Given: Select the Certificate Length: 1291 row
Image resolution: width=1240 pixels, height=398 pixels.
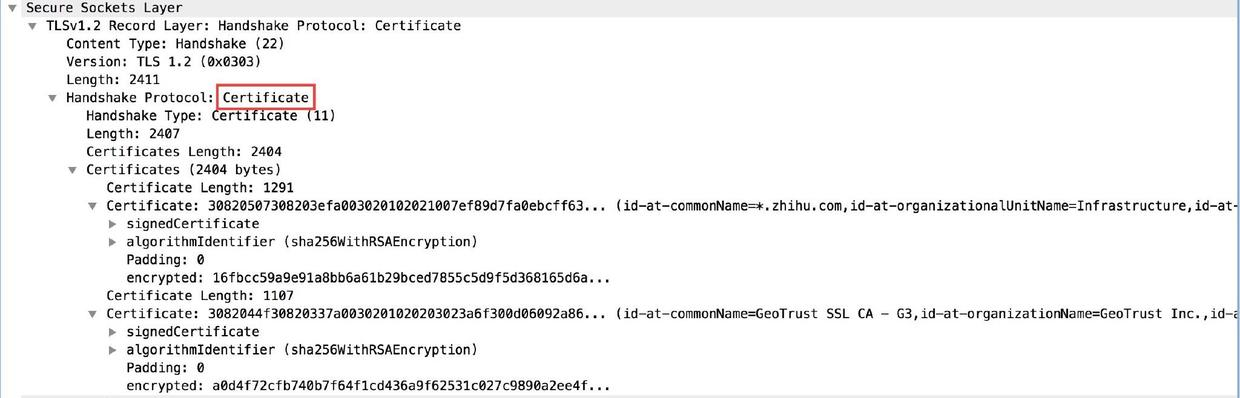Looking at the screenshot, I should [x=620, y=188].
